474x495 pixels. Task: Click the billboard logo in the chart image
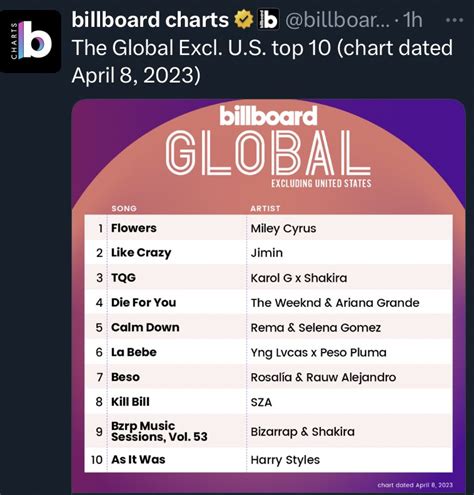[x=268, y=116]
